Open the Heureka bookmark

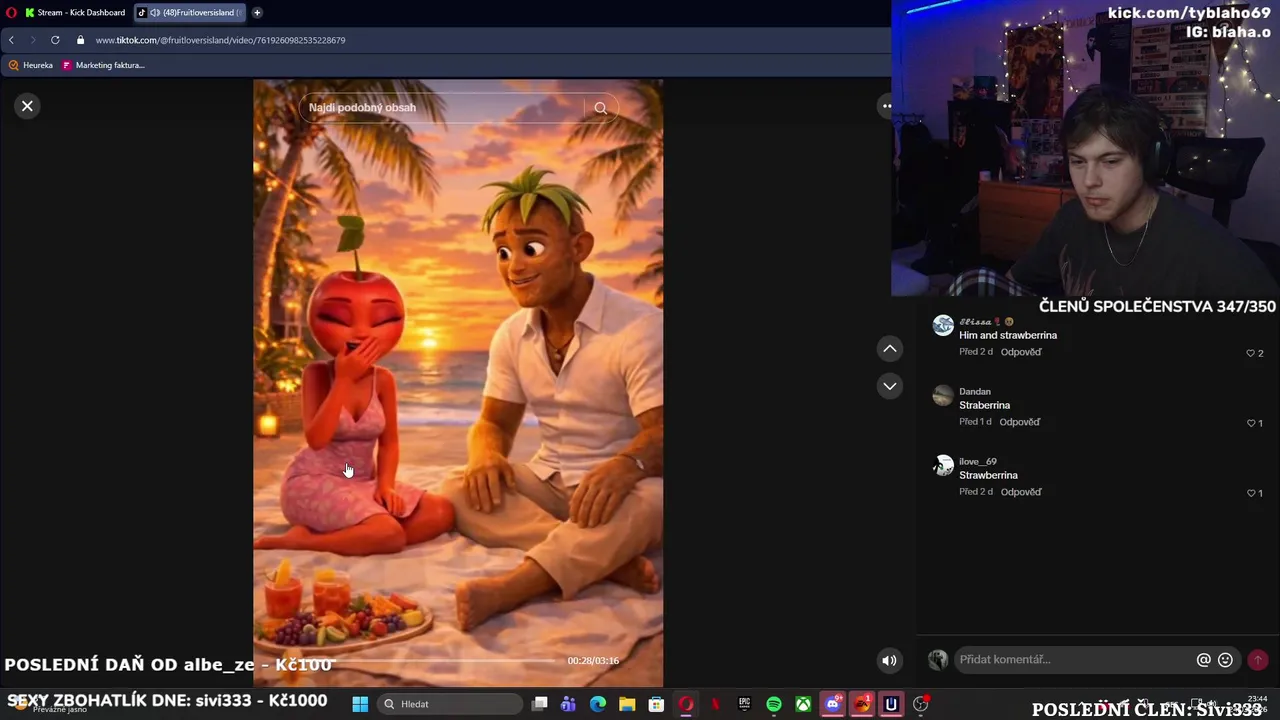pyautogui.click(x=30, y=65)
